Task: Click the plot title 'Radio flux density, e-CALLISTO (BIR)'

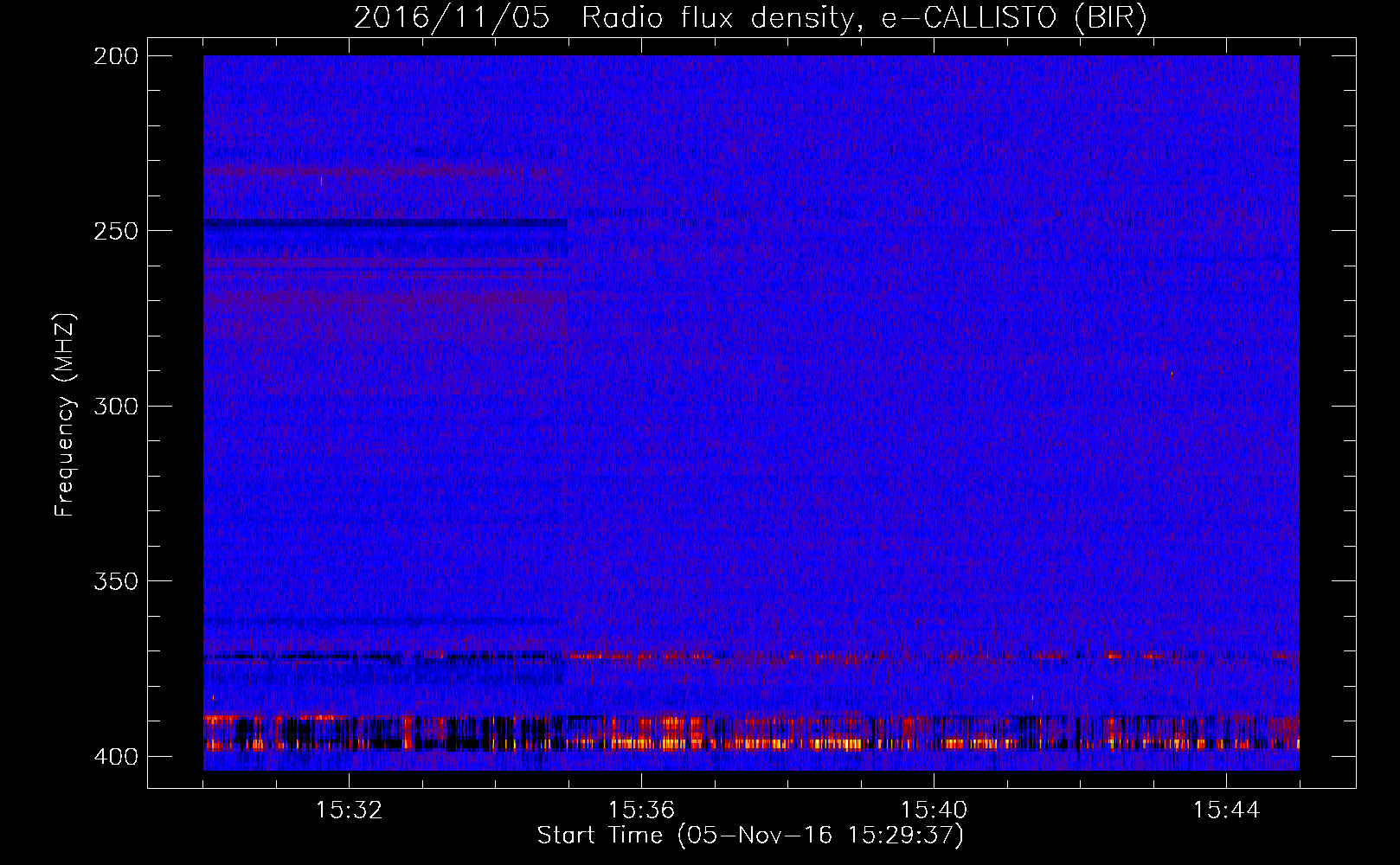Action: (864, 17)
